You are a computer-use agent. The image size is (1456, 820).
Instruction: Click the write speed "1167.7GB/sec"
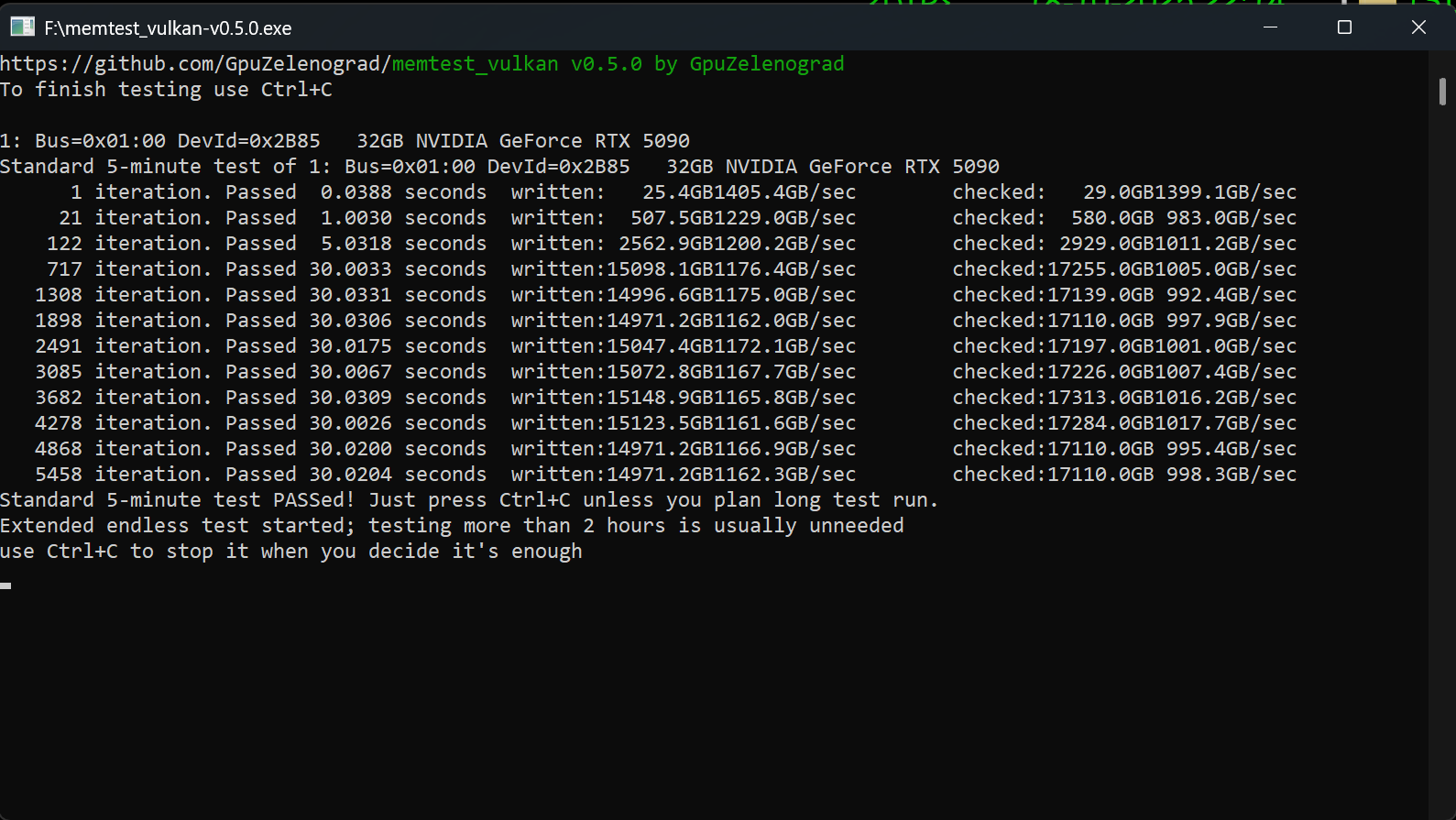click(785, 372)
